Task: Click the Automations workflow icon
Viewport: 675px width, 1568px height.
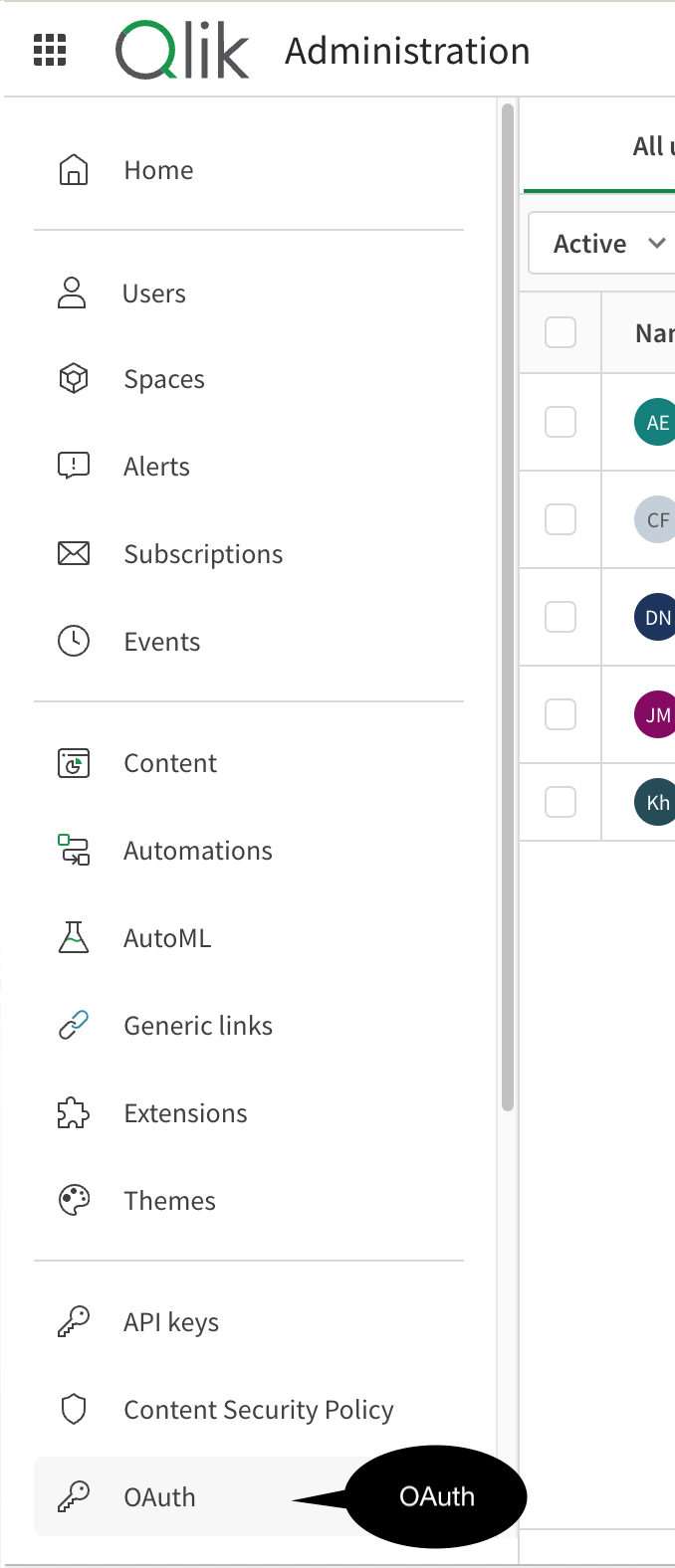Action: pos(74,851)
